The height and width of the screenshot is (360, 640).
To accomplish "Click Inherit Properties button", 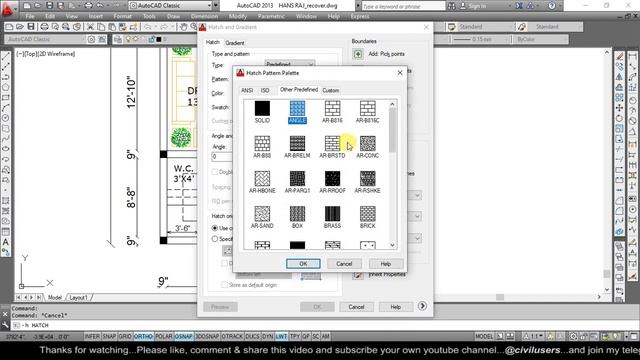I will coord(358,275).
